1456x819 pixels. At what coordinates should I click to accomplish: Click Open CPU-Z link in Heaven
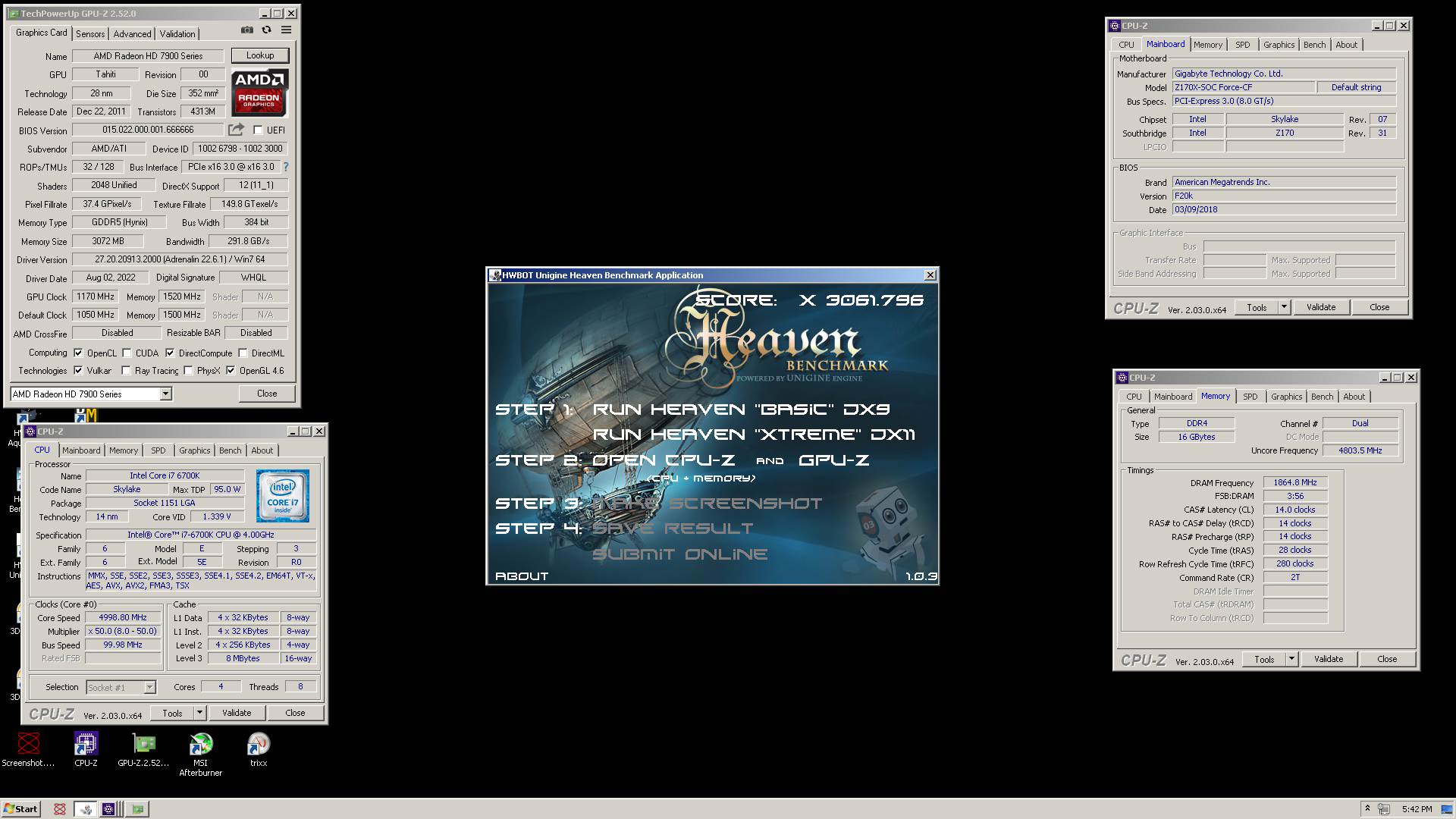[664, 460]
